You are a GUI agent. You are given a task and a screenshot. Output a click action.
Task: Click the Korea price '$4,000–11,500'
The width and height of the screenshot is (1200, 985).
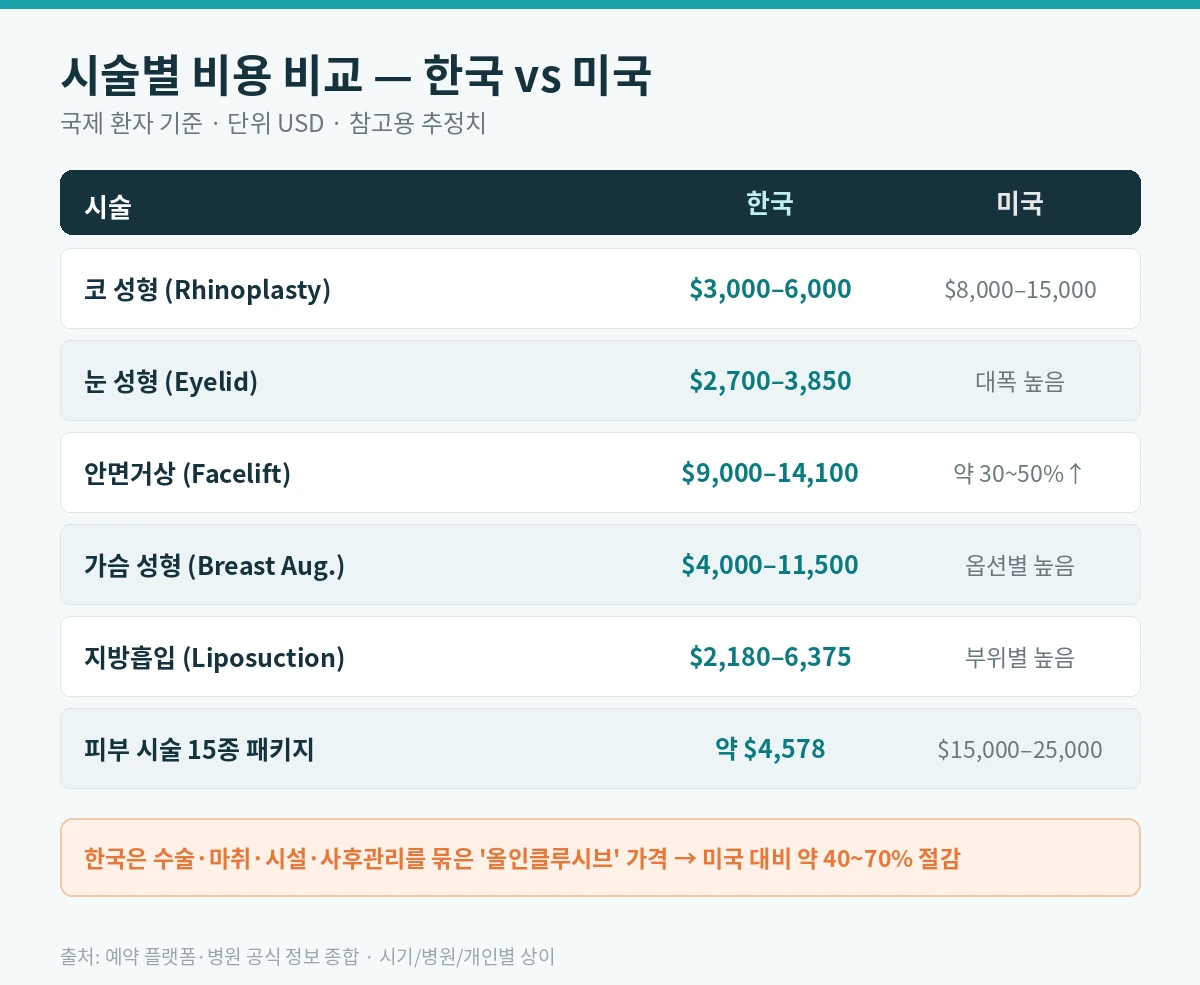[x=770, y=565]
